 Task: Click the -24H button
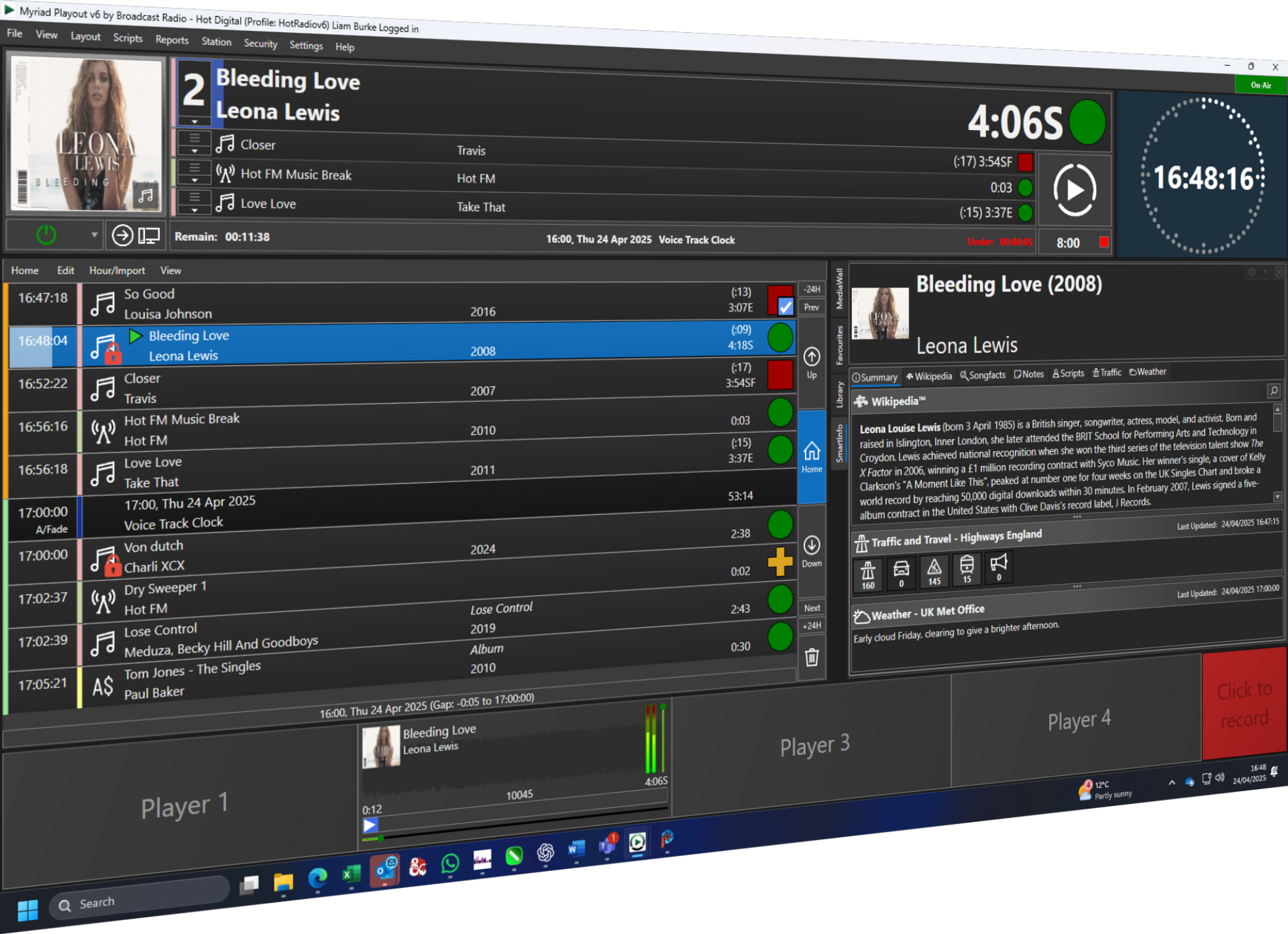pyautogui.click(x=812, y=289)
